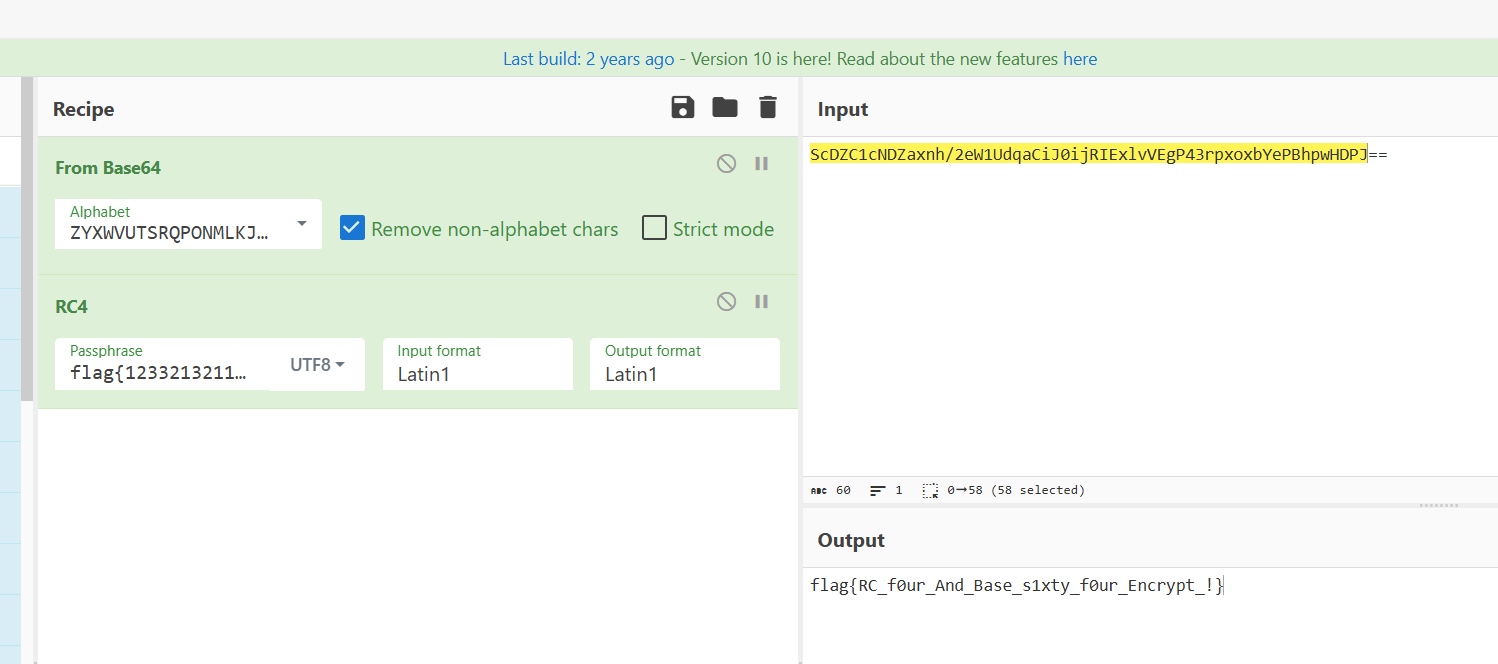The height and width of the screenshot is (664, 1498).
Task: Click the line count indicator showing 1
Action: click(886, 490)
